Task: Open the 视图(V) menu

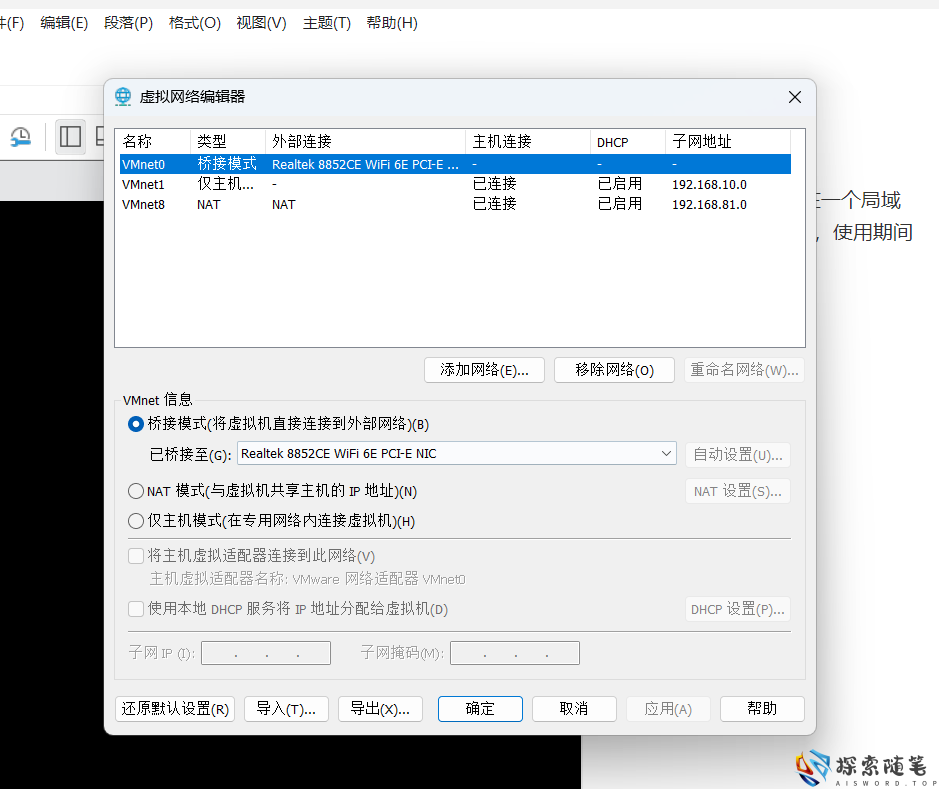Action: coord(260,22)
